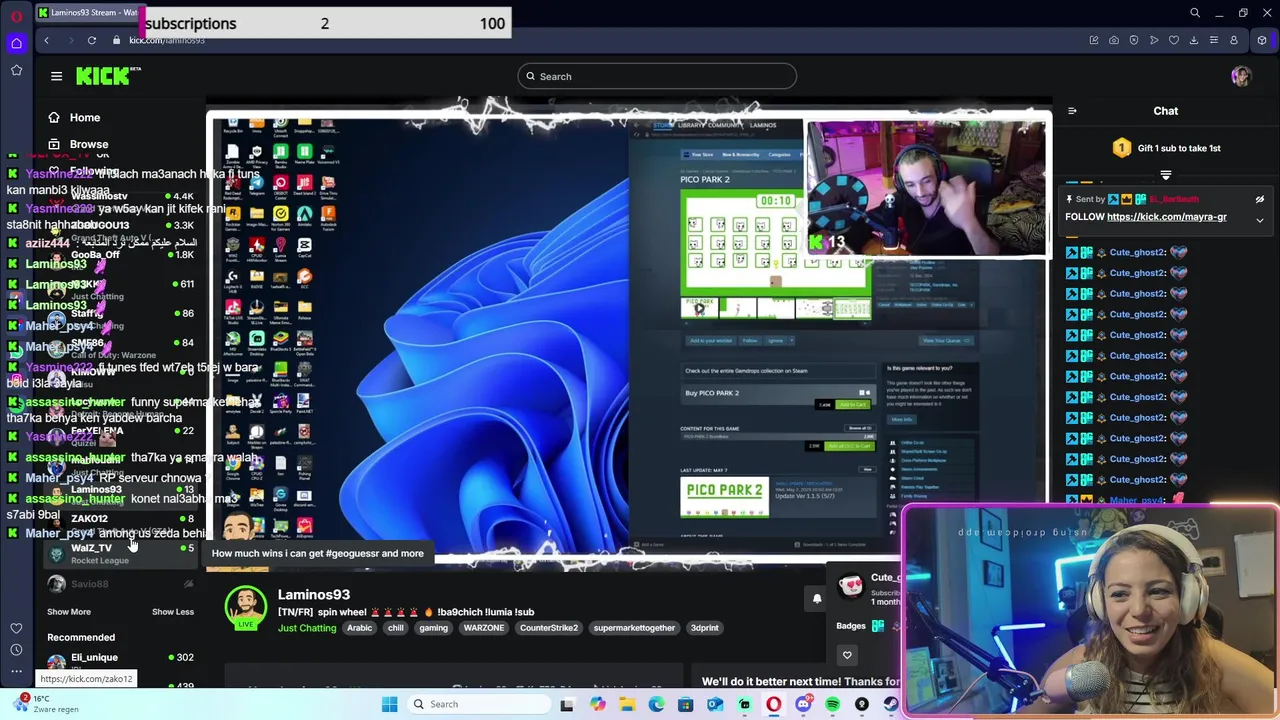Bookmark page with the heart icon
The width and height of the screenshot is (1280, 720).
[1173, 40]
